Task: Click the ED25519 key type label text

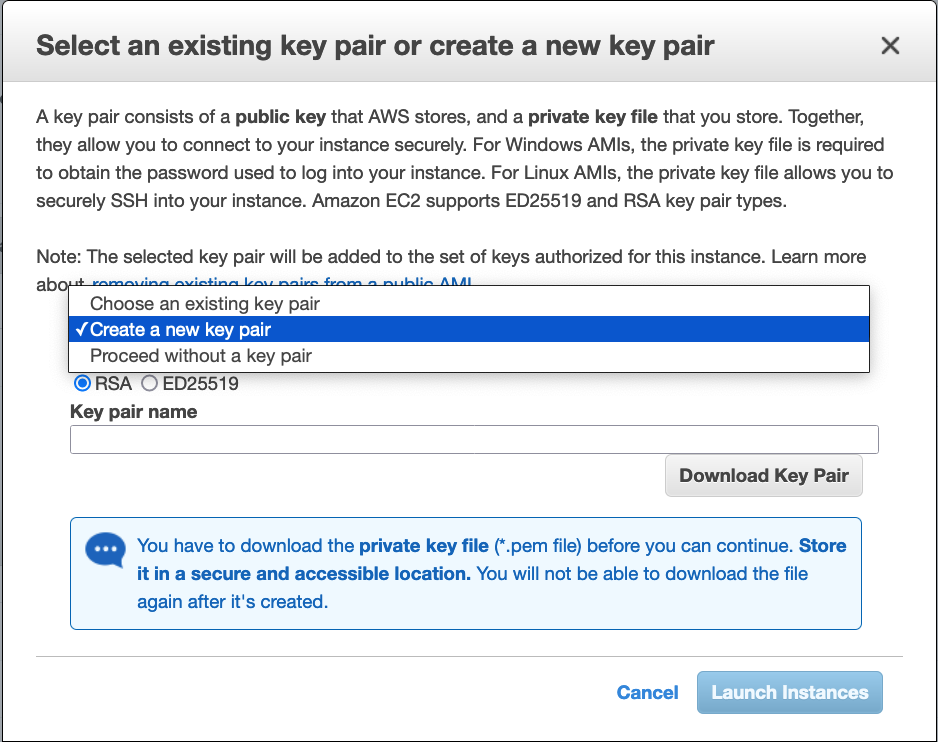Action: [x=200, y=383]
